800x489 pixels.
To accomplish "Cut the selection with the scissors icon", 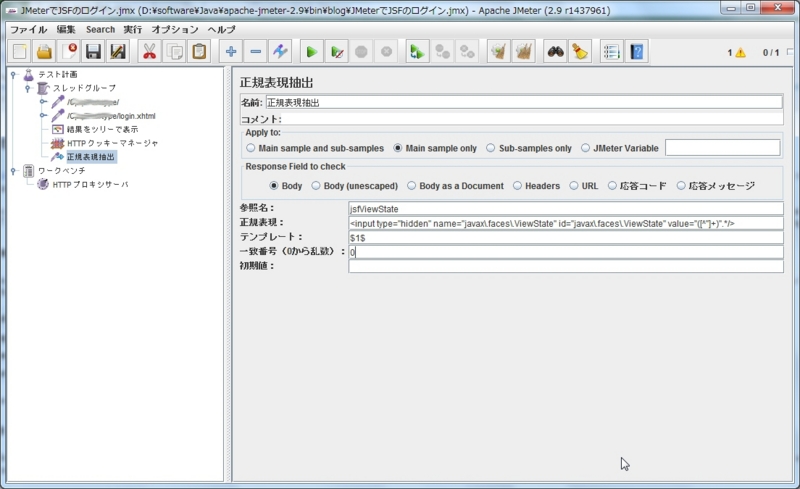I will click(x=149, y=52).
